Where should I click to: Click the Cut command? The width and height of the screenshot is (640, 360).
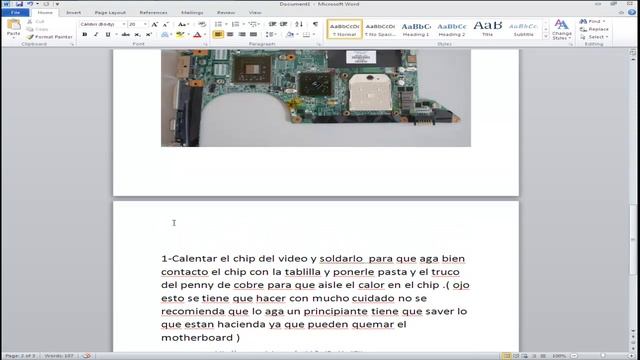coord(36,21)
